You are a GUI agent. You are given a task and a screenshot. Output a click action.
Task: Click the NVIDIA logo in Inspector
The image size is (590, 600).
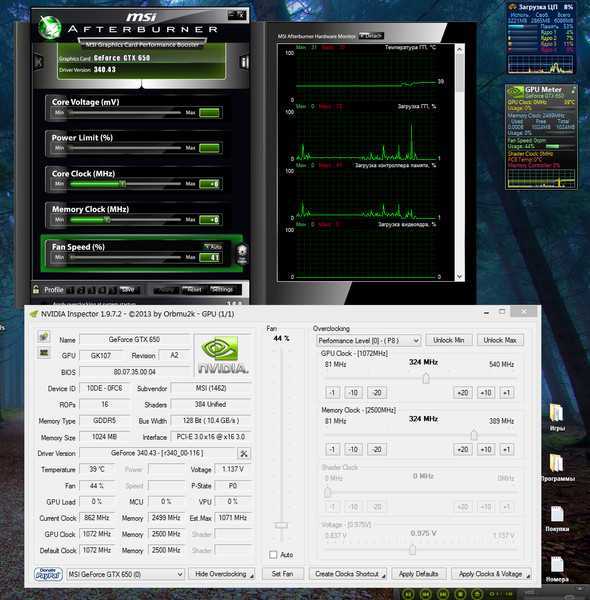[223, 355]
